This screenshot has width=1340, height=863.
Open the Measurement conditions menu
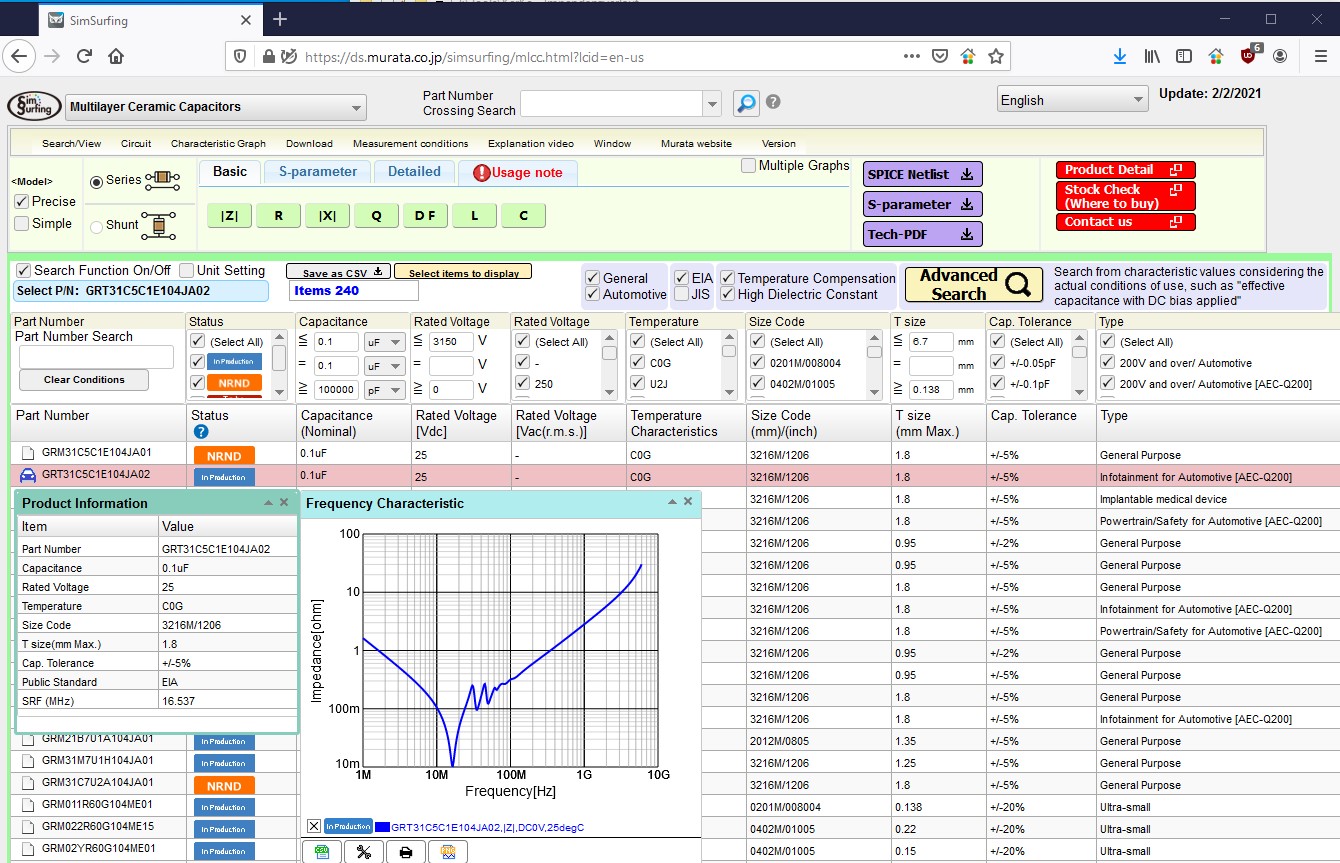pyautogui.click(x=410, y=143)
